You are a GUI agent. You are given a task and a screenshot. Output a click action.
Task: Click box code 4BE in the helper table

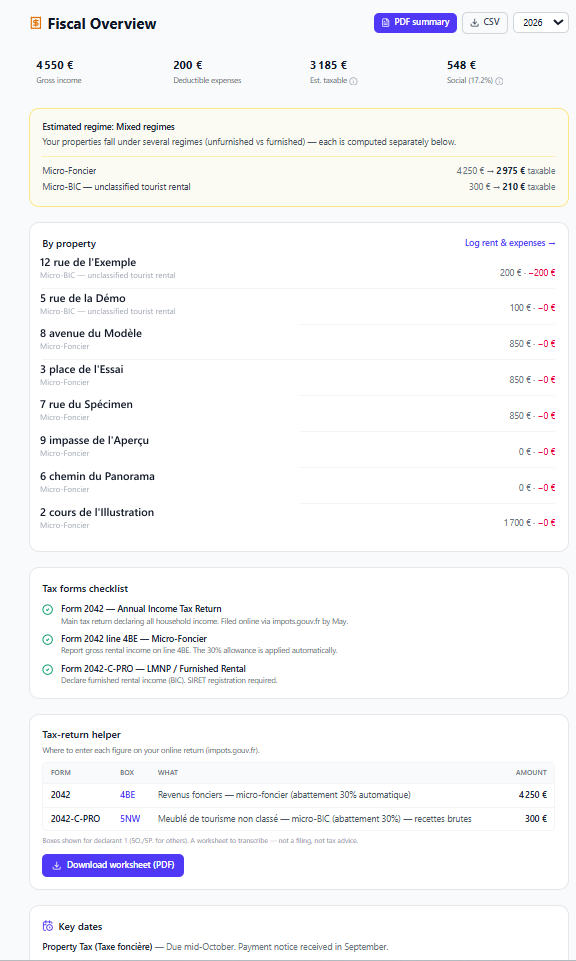point(127,795)
